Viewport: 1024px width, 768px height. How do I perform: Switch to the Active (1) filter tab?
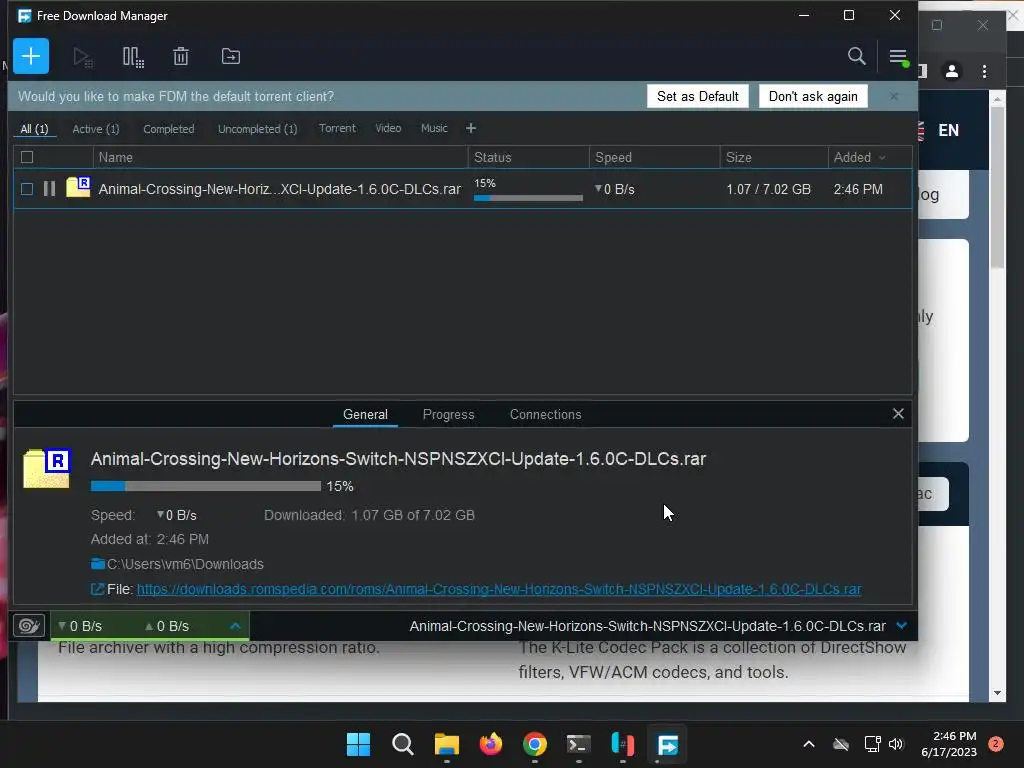click(x=95, y=129)
